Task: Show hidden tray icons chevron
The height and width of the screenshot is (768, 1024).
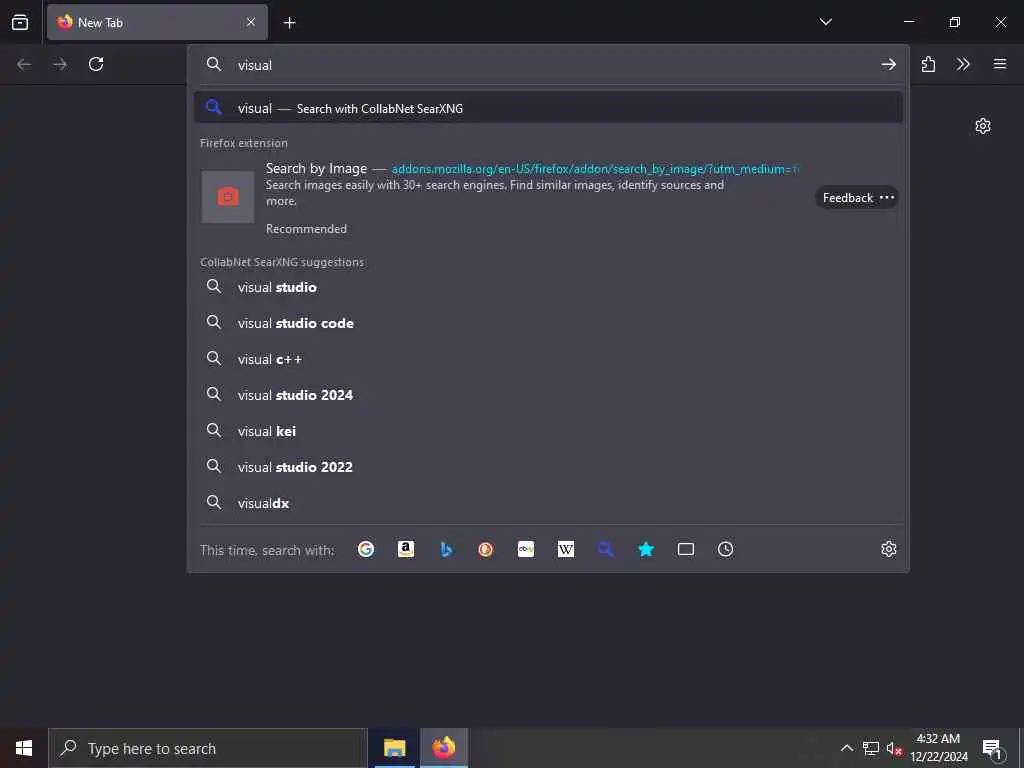Action: coord(846,748)
